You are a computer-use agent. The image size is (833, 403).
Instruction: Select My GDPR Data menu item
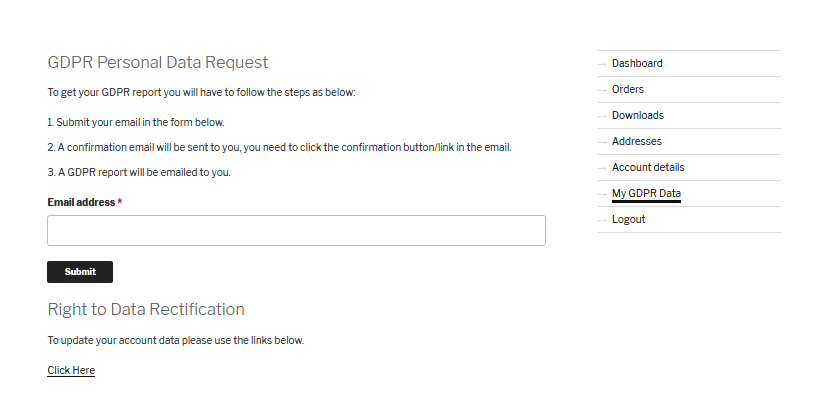646,194
